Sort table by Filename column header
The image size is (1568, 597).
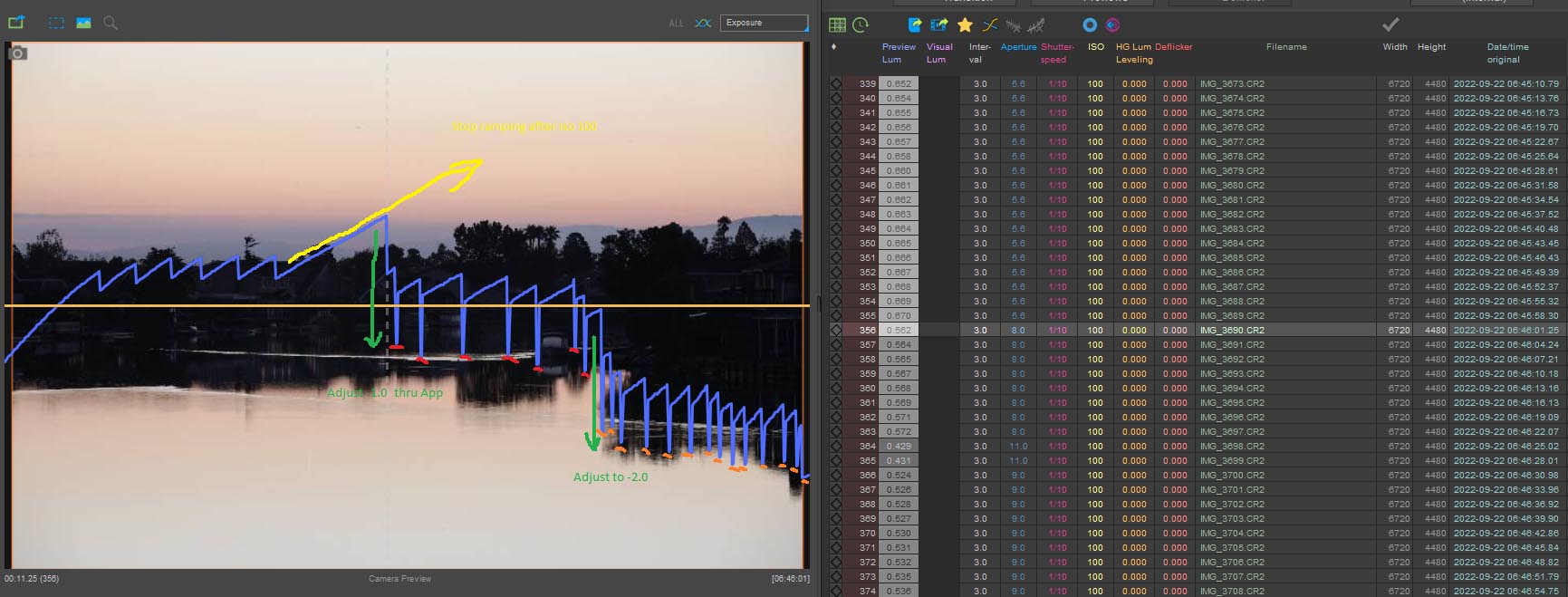tap(1285, 47)
